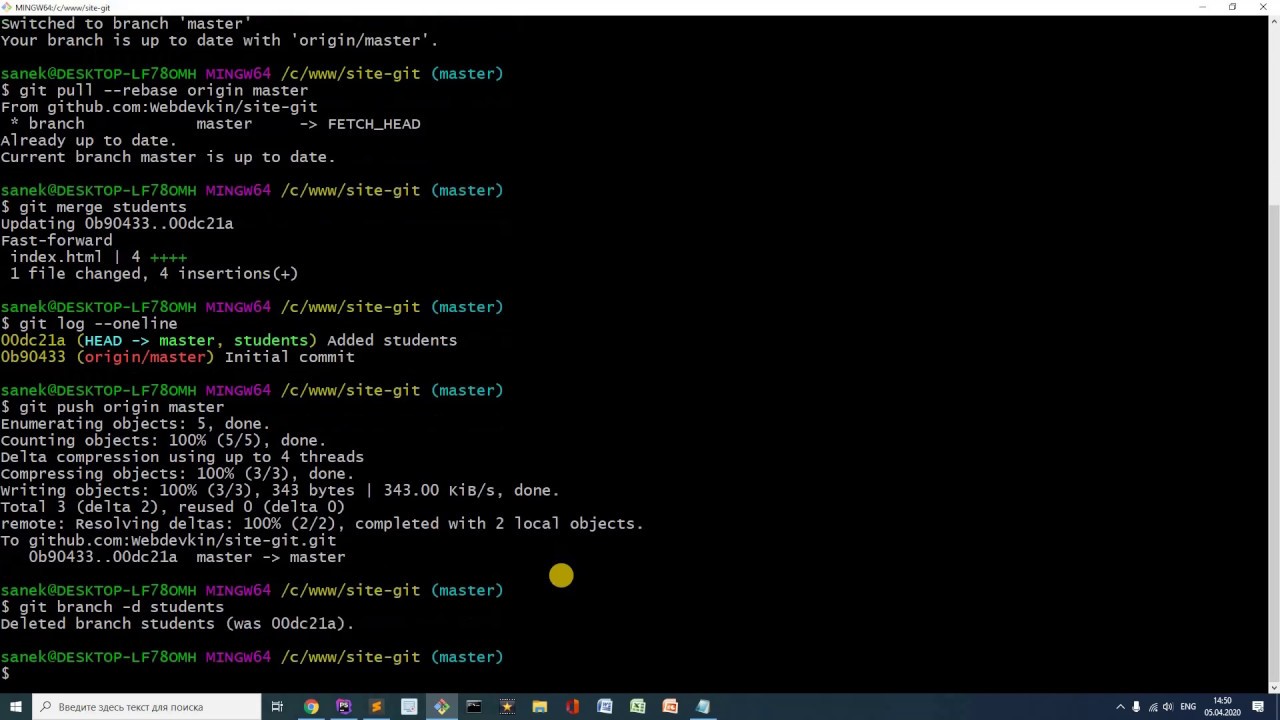Click the 'remote: Resolving deltas' line
Viewport: 1280px width, 720px height.
coord(322,524)
